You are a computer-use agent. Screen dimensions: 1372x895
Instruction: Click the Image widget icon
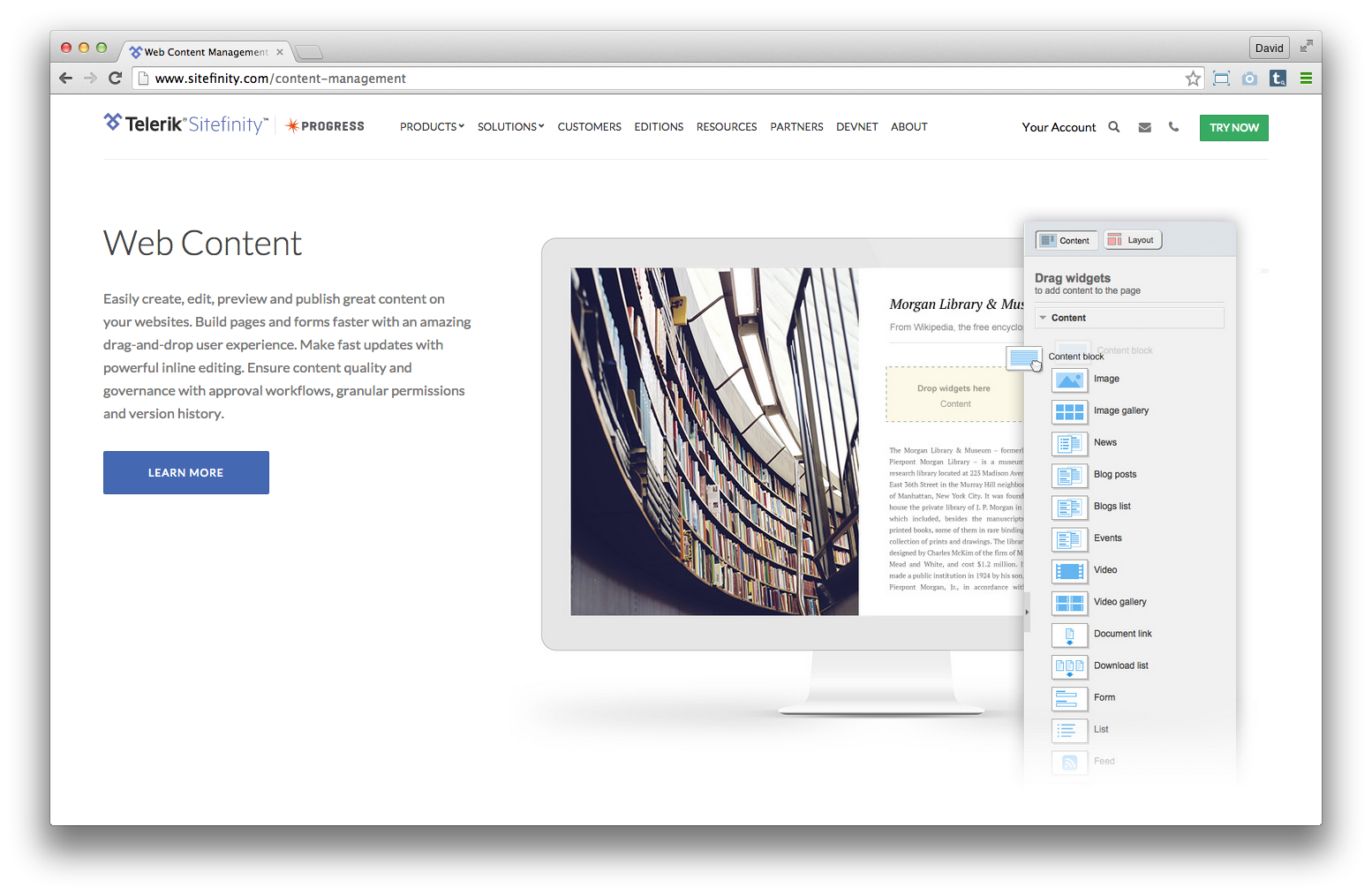1069,380
